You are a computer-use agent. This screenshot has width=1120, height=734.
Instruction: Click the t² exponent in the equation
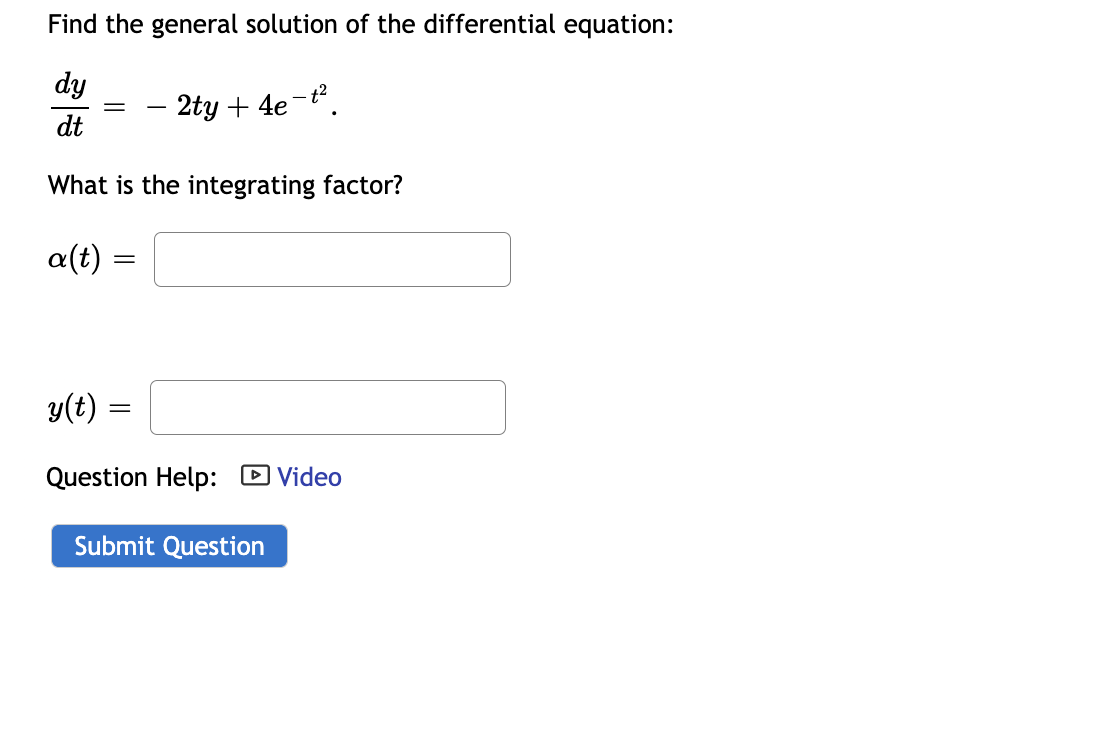click(x=319, y=92)
